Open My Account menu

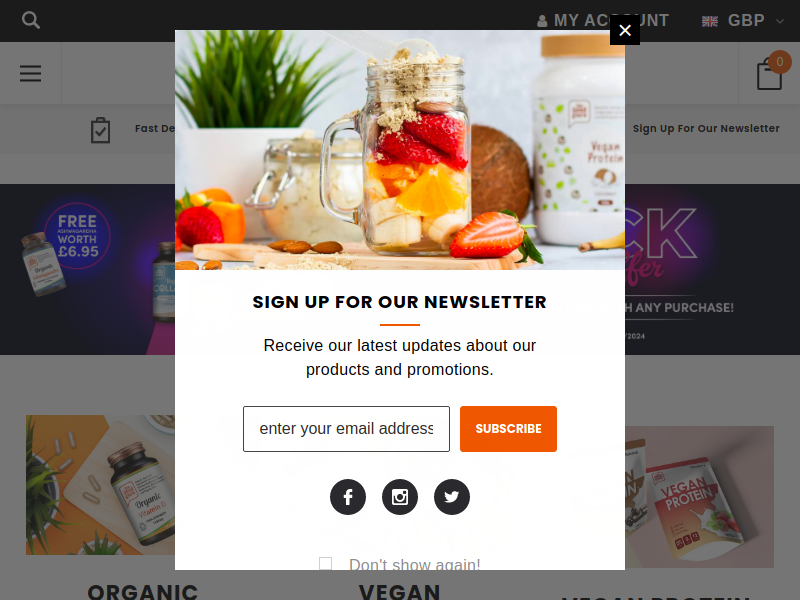pos(603,20)
